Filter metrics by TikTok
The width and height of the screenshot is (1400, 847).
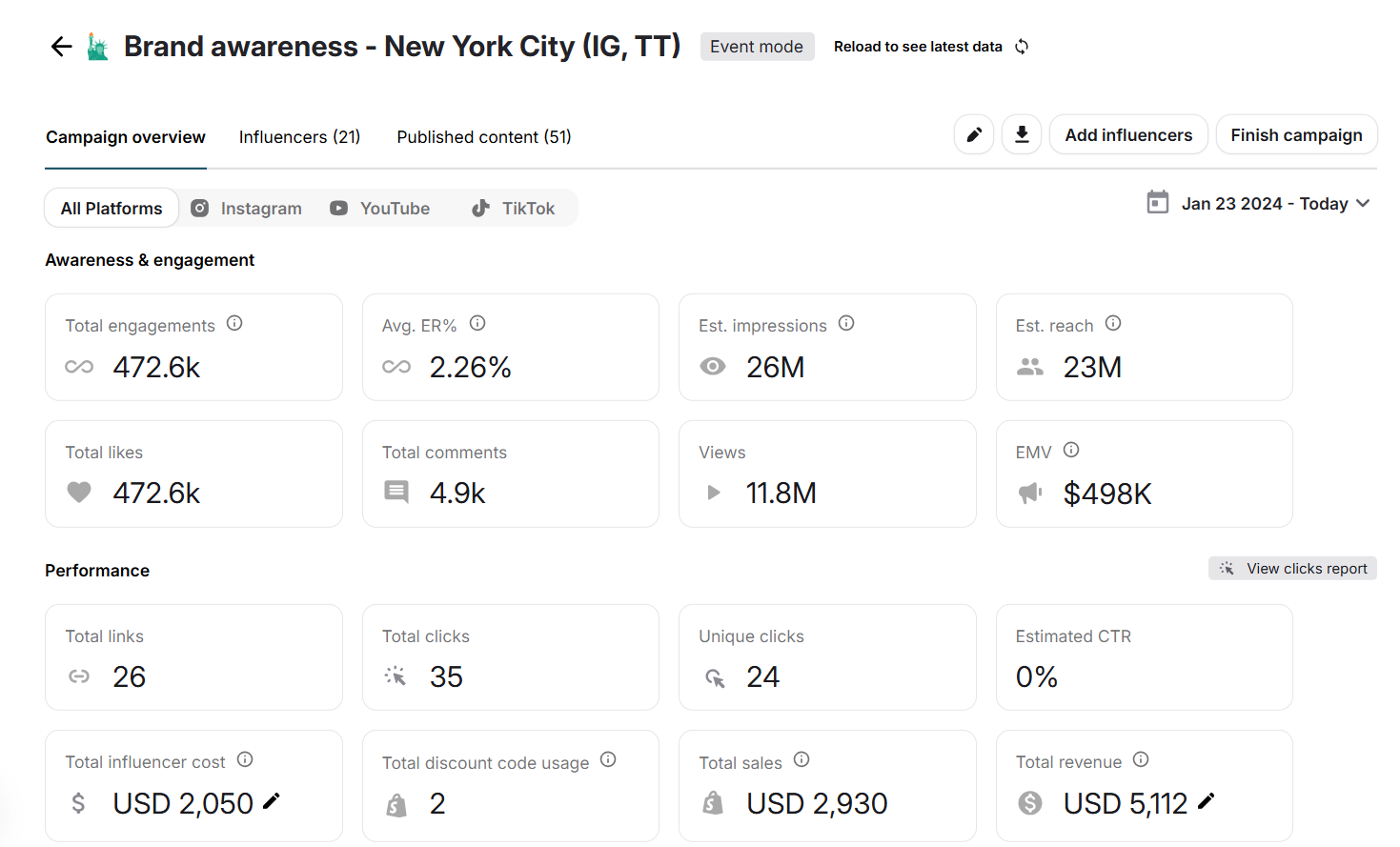click(x=513, y=209)
